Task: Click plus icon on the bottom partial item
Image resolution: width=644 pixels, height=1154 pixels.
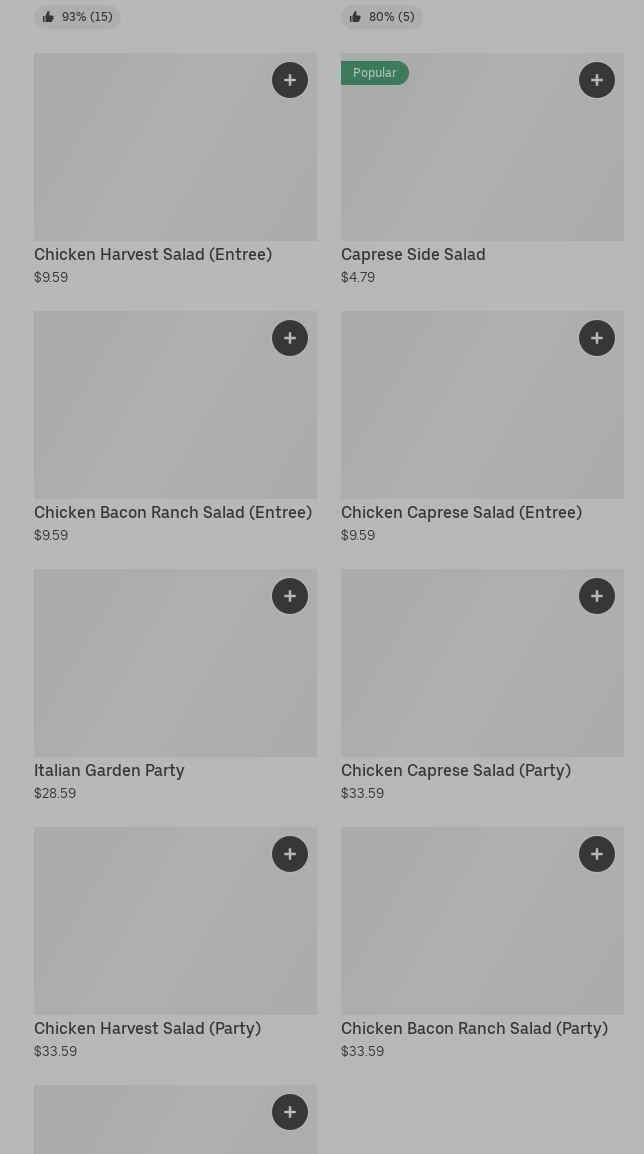Action: [x=290, y=1112]
